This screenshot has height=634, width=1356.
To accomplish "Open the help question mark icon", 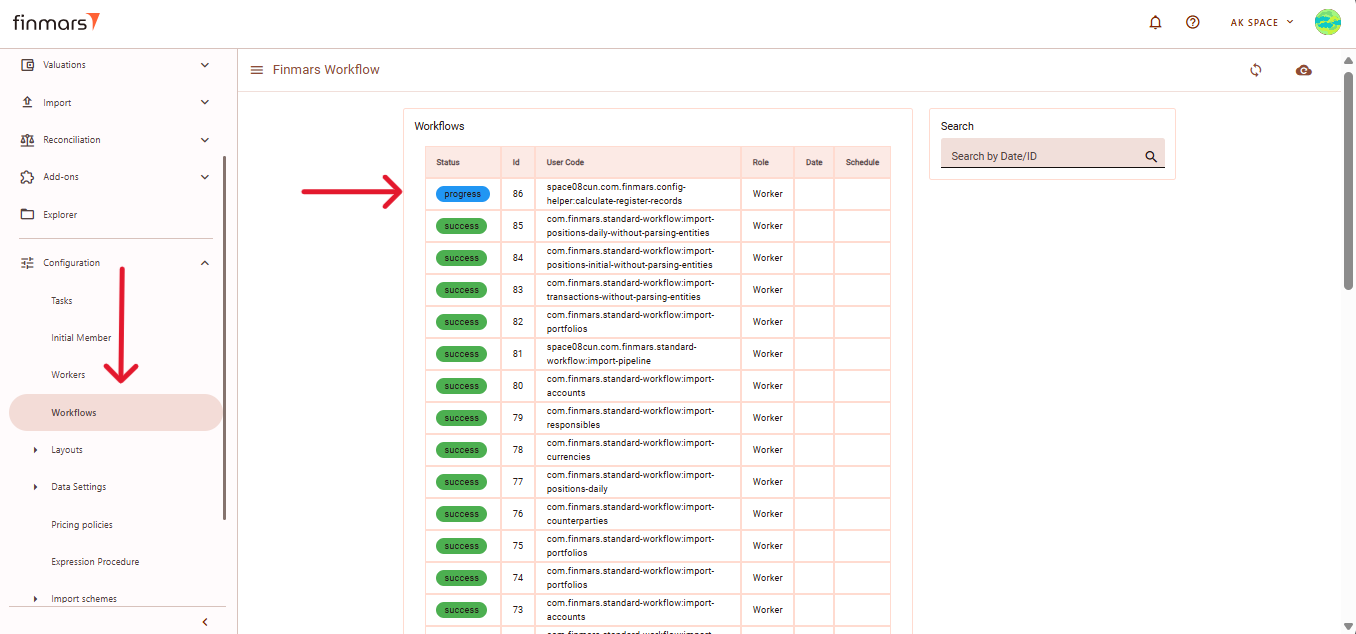I will tap(1192, 22).
